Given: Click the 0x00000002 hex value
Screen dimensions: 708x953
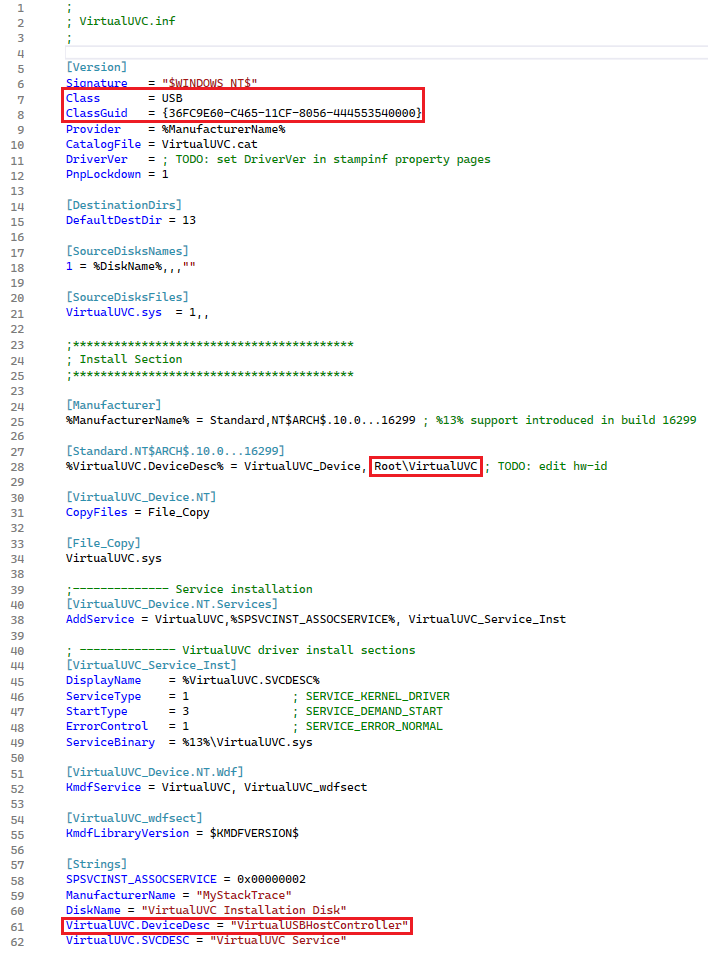Looking at the screenshot, I should click(x=271, y=879).
